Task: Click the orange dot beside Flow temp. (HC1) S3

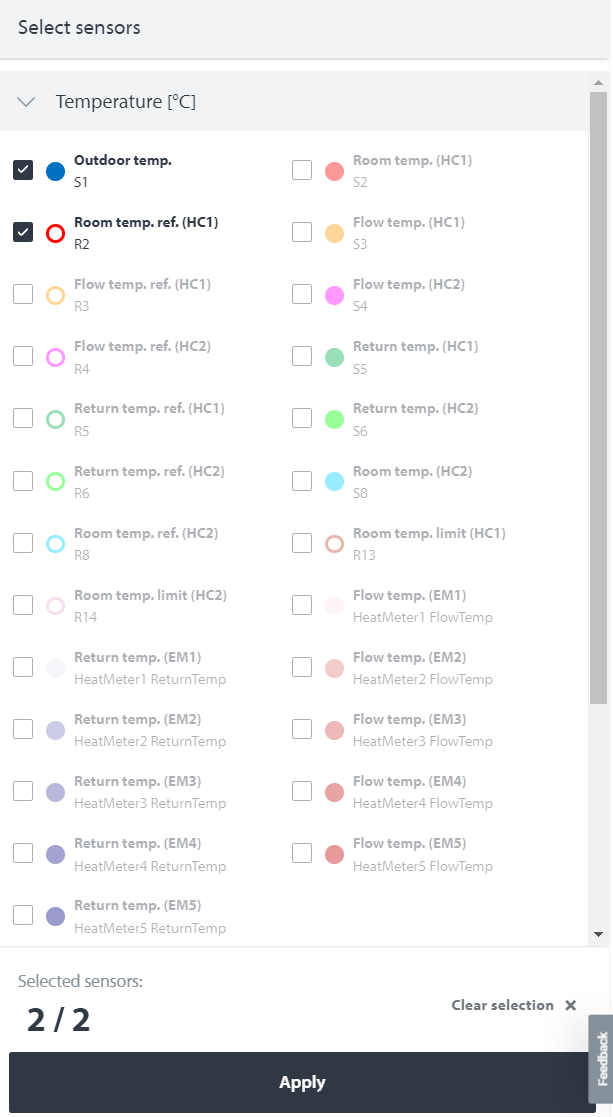Action: tap(335, 233)
